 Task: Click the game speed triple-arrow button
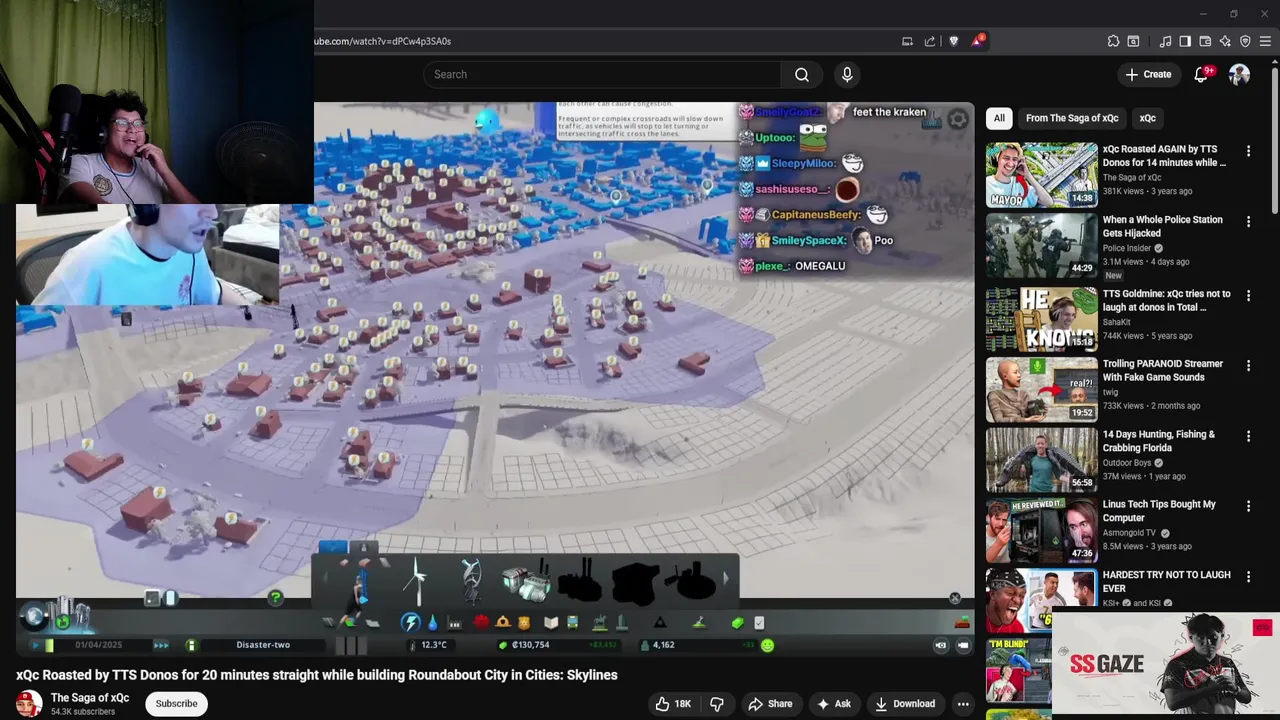161,645
